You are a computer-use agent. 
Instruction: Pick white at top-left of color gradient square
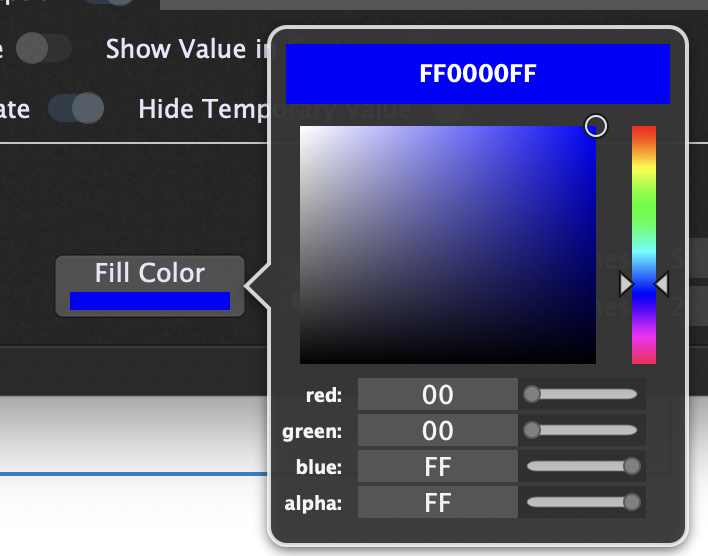pos(303,129)
